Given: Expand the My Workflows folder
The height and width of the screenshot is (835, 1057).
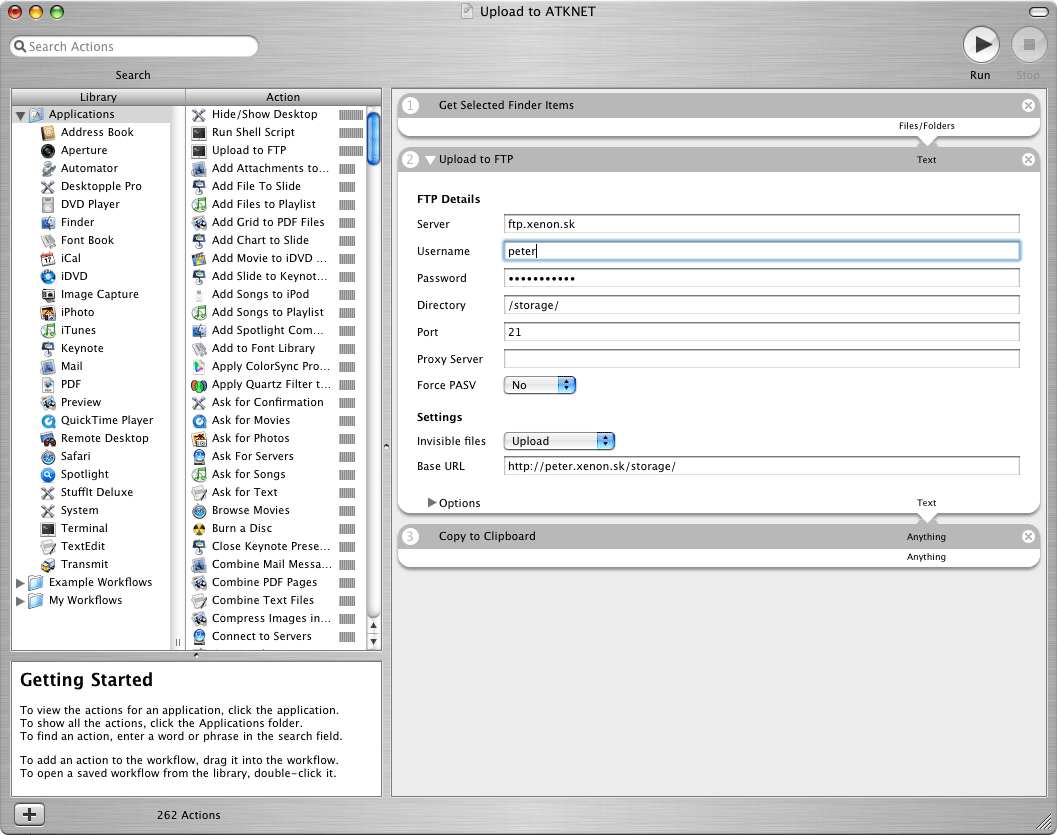Looking at the screenshot, I should [x=20, y=600].
